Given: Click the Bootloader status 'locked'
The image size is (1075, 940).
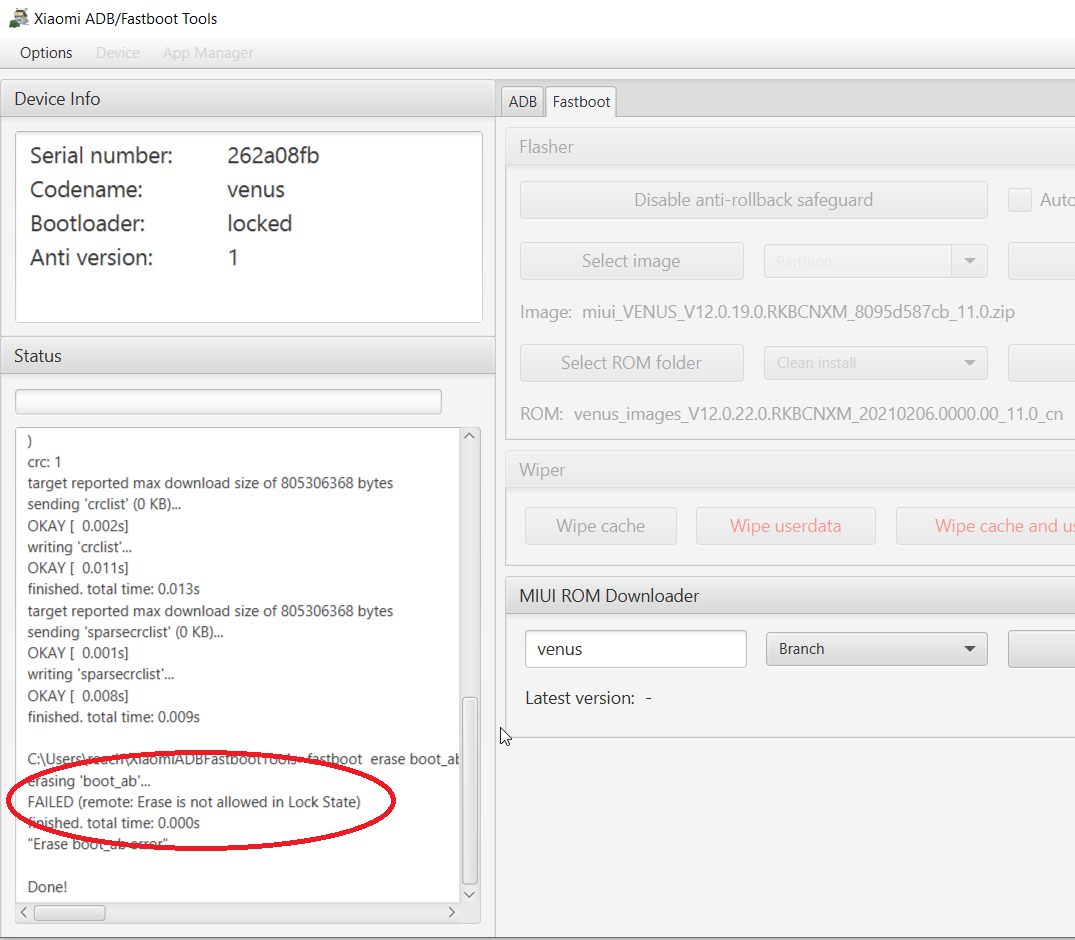Looking at the screenshot, I should pos(259,224).
